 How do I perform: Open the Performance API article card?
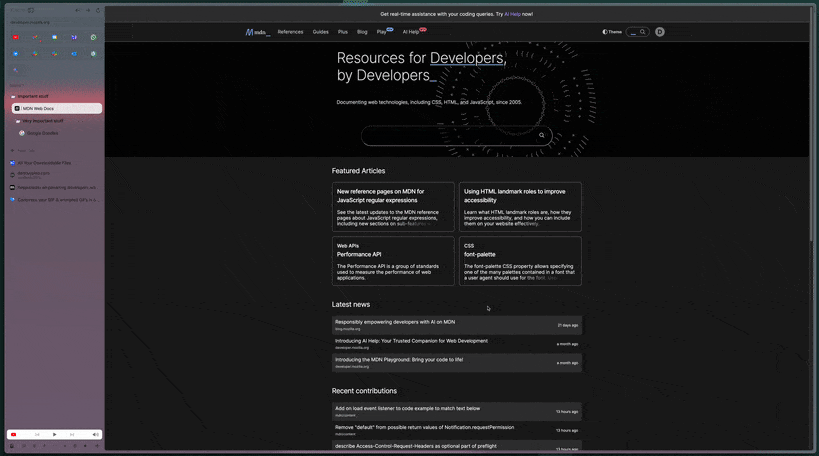pyautogui.click(x=393, y=261)
